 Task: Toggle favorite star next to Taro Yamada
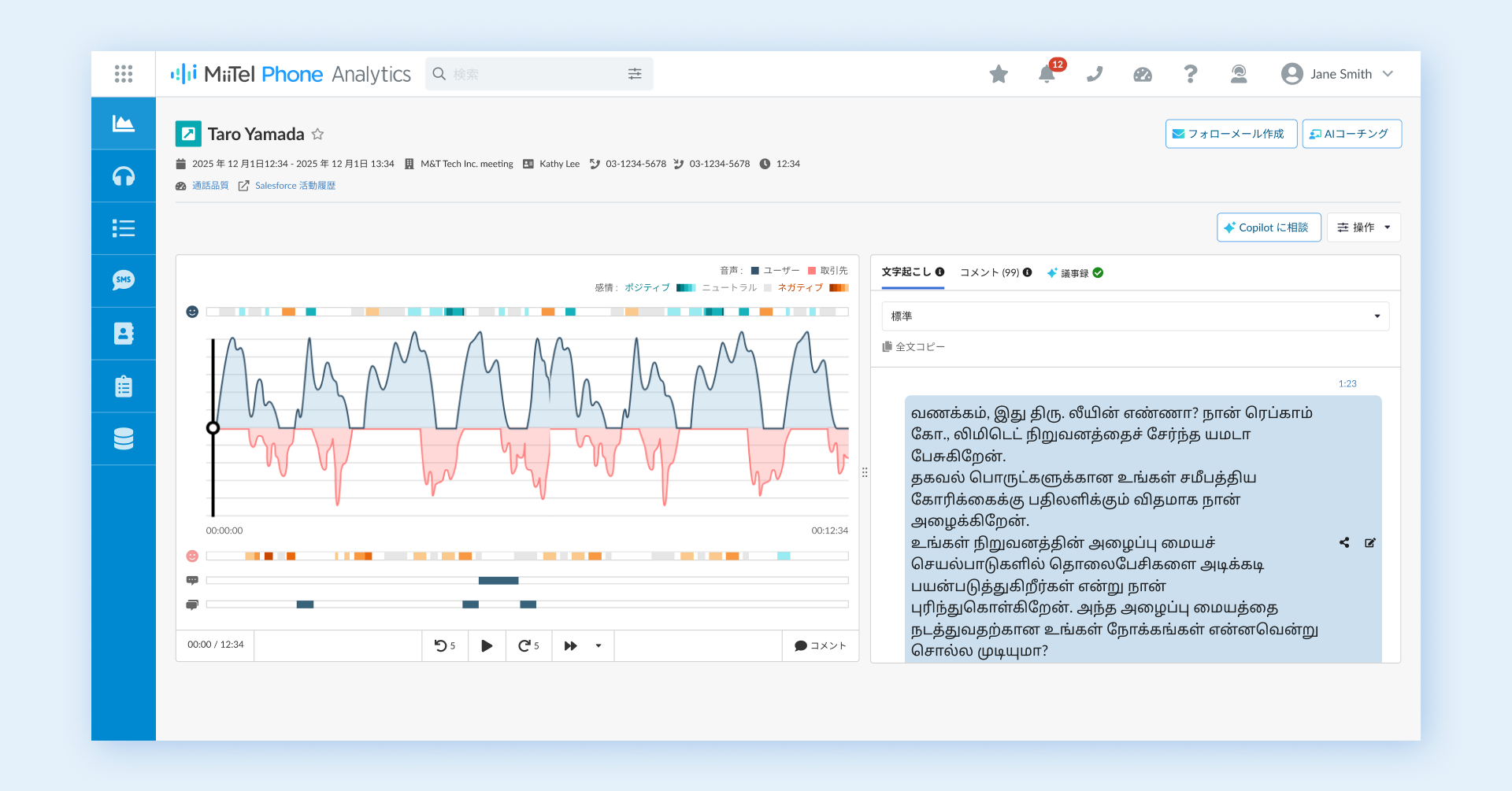318,134
